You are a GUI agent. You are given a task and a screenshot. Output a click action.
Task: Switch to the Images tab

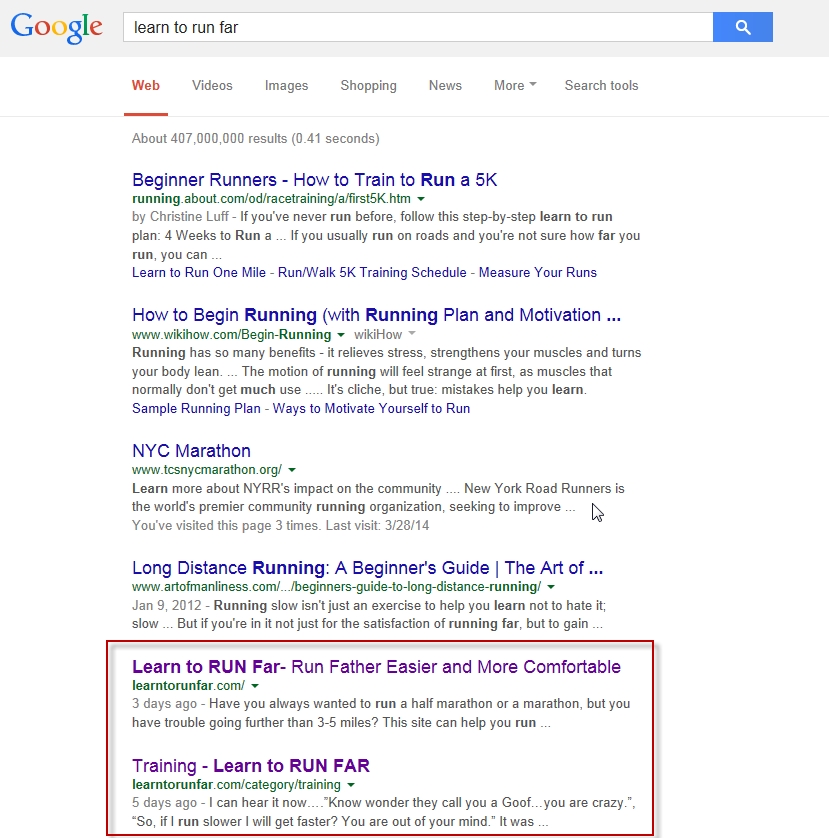286,86
